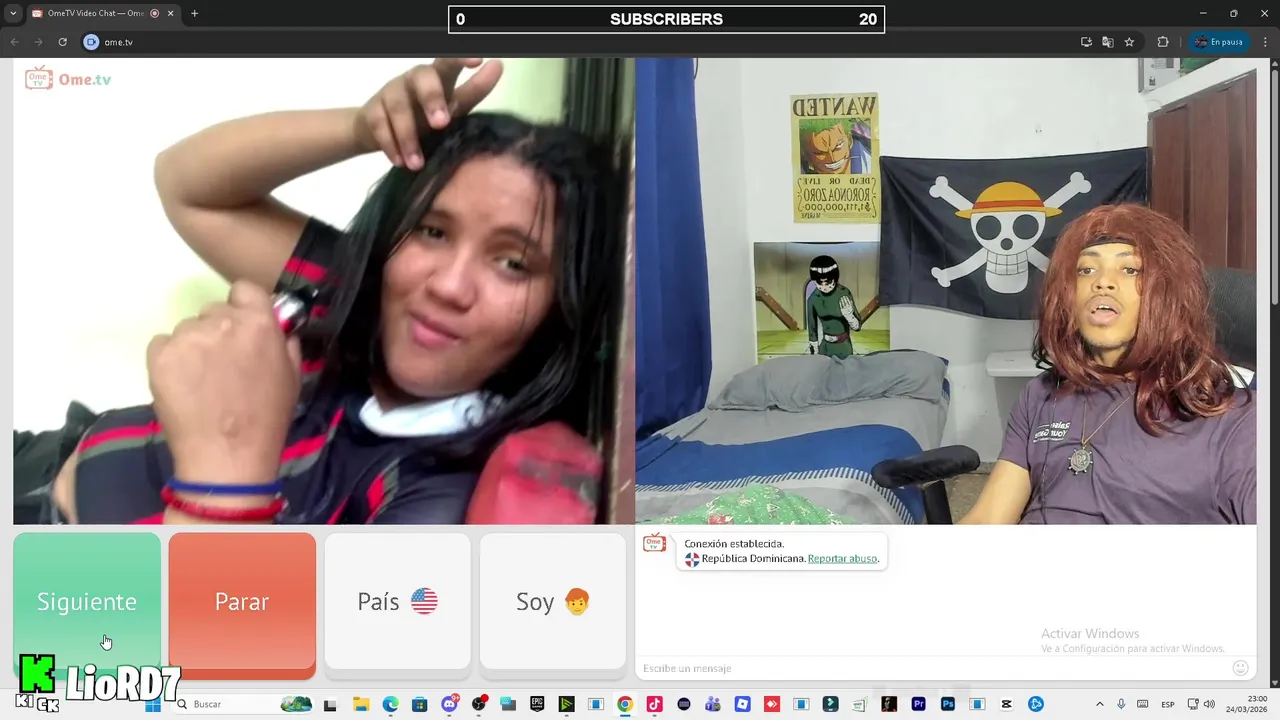Go back in browser history
Image resolution: width=1280 pixels, height=720 pixels.
15,42
